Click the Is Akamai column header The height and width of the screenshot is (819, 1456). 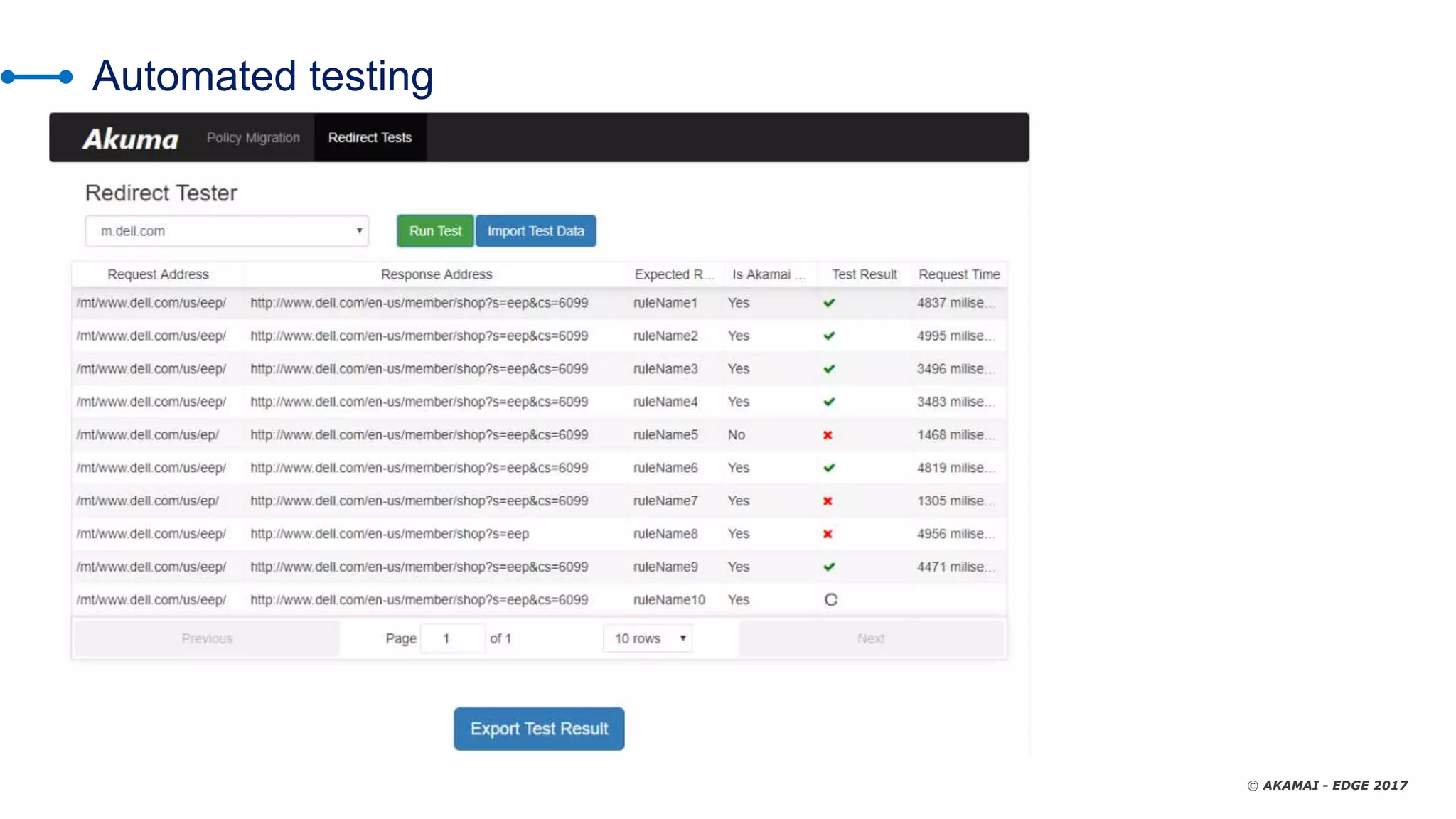769,274
